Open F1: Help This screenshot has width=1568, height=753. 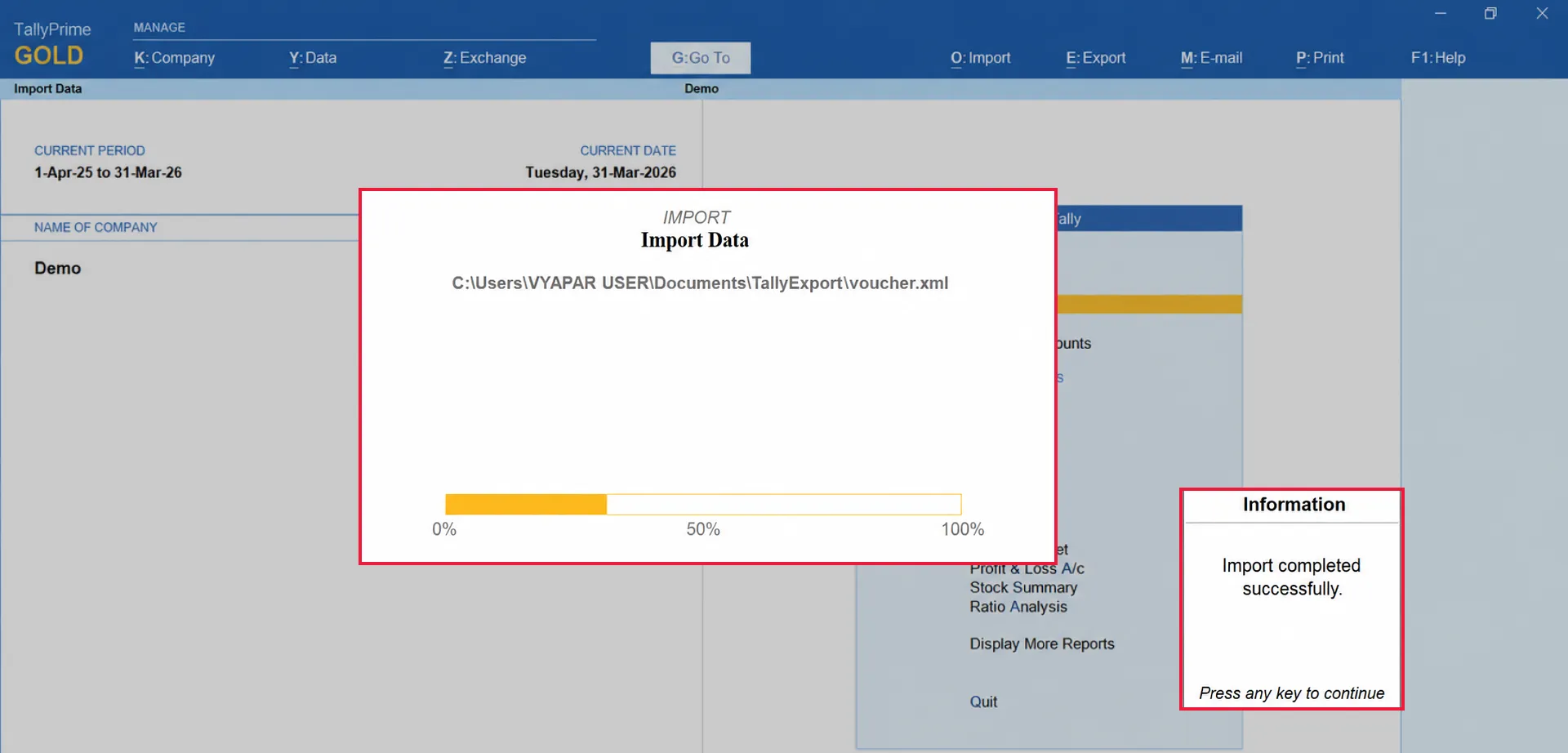coord(1438,58)
